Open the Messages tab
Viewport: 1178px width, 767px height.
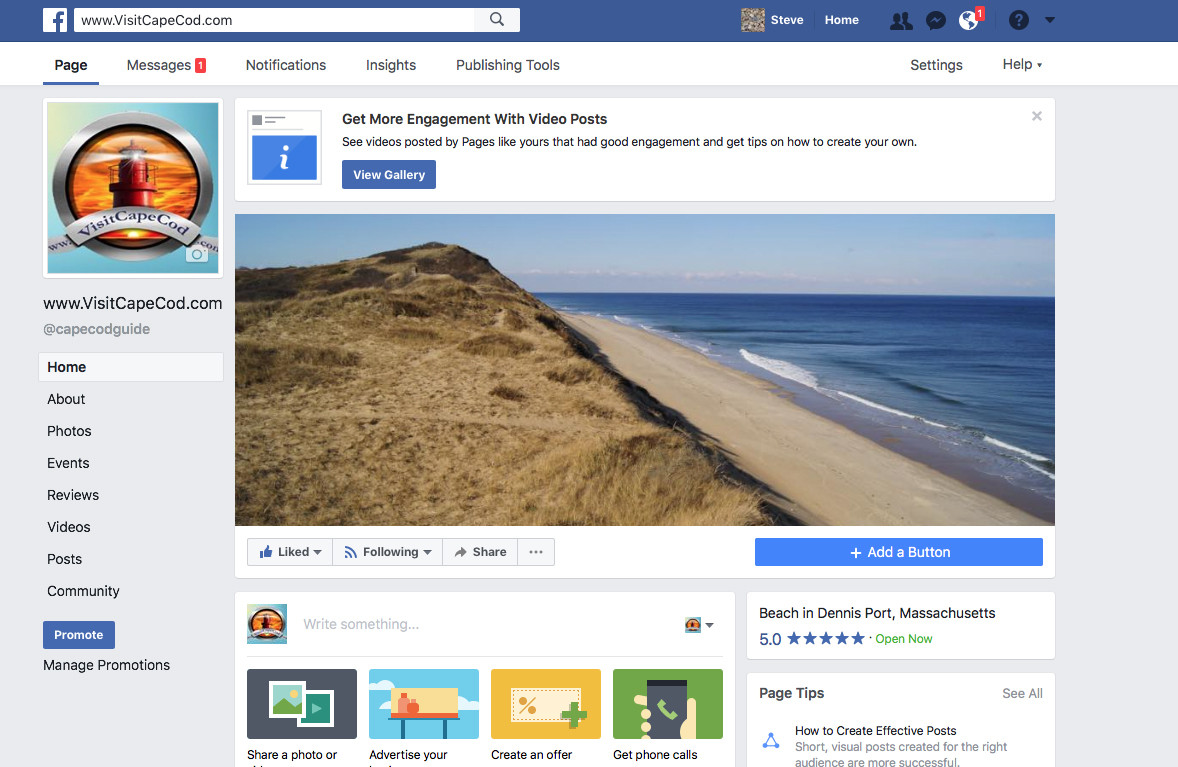click(x=166, y=65)
